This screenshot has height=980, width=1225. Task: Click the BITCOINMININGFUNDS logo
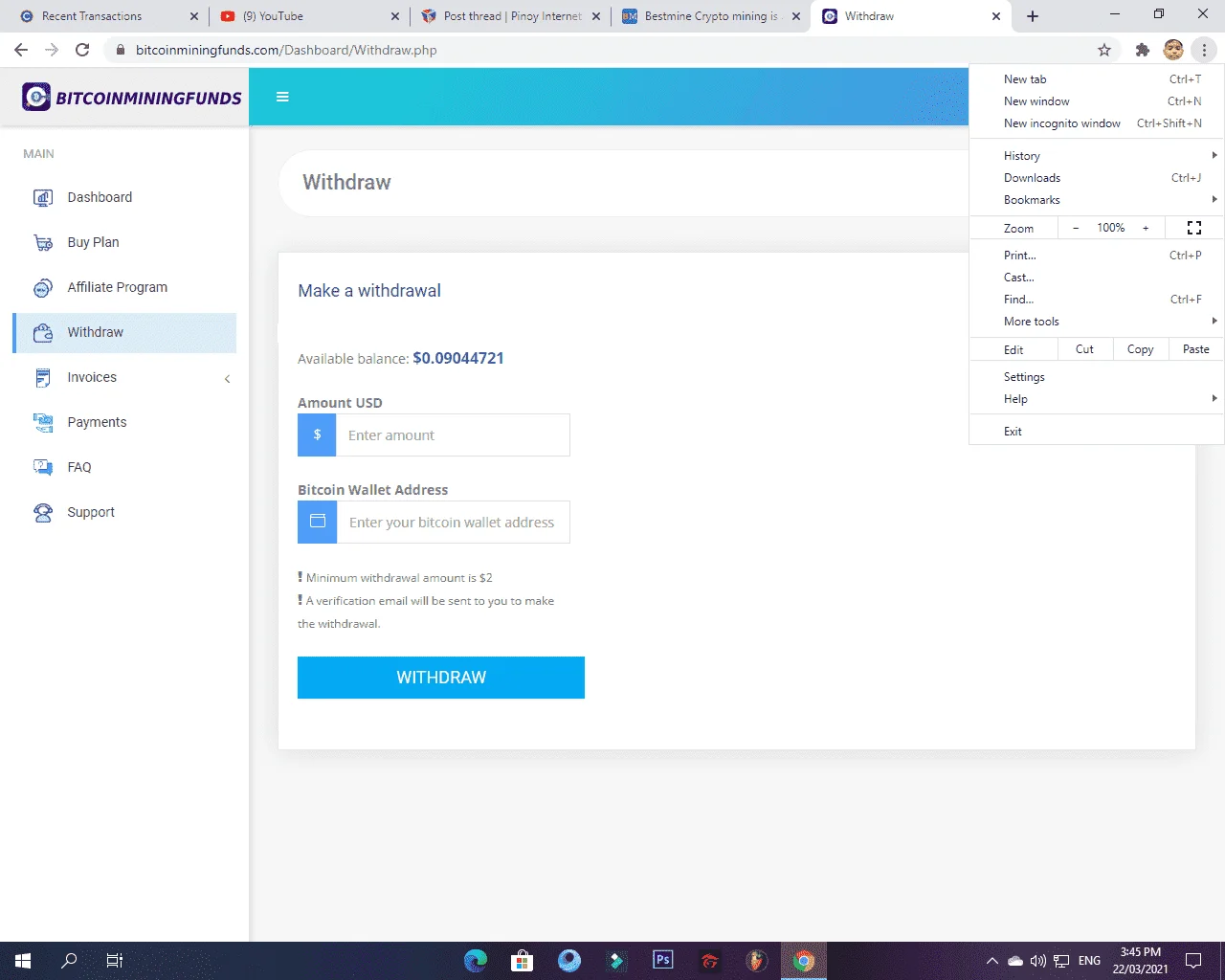tap(132, 97)
